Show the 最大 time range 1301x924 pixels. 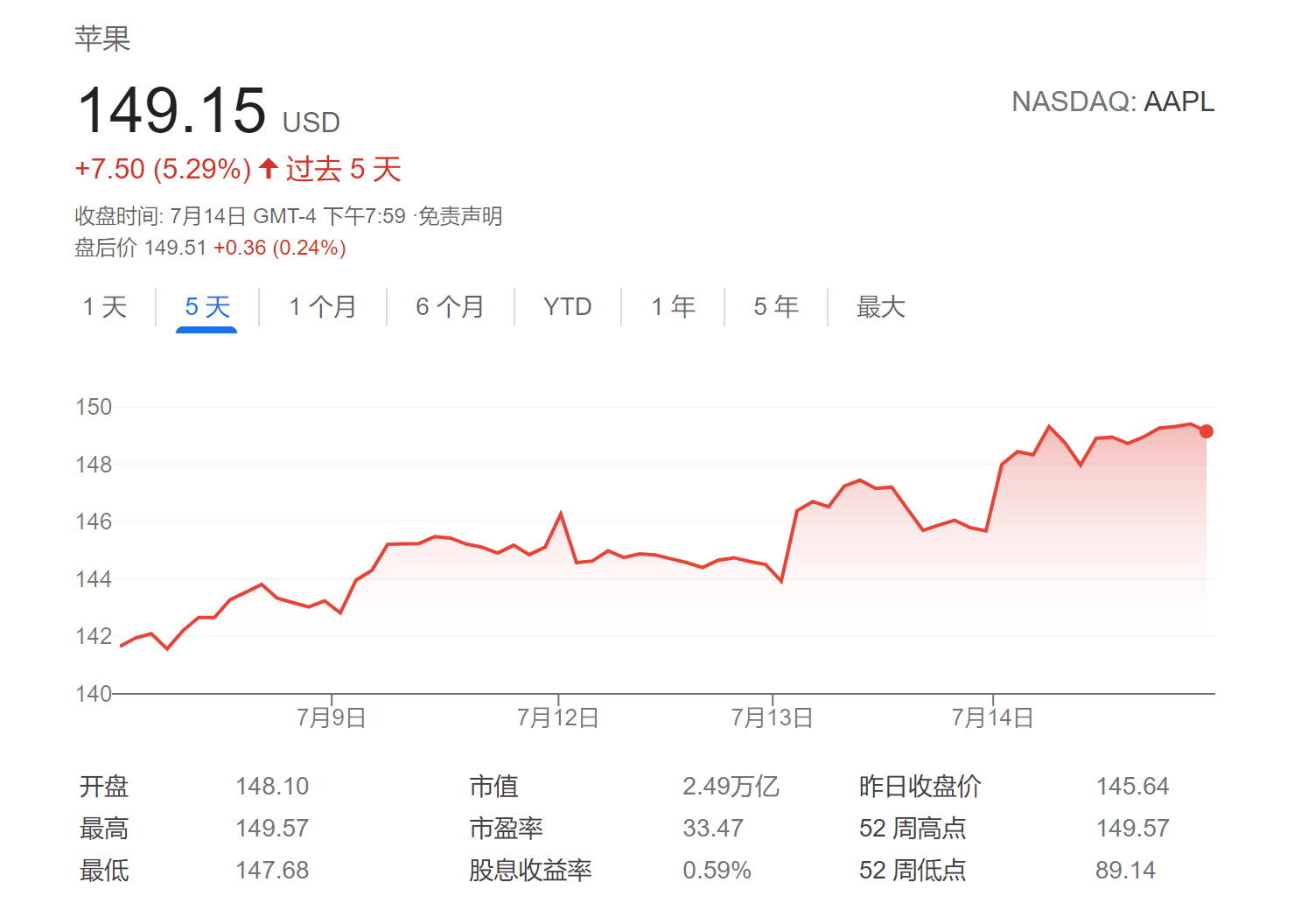880,307
